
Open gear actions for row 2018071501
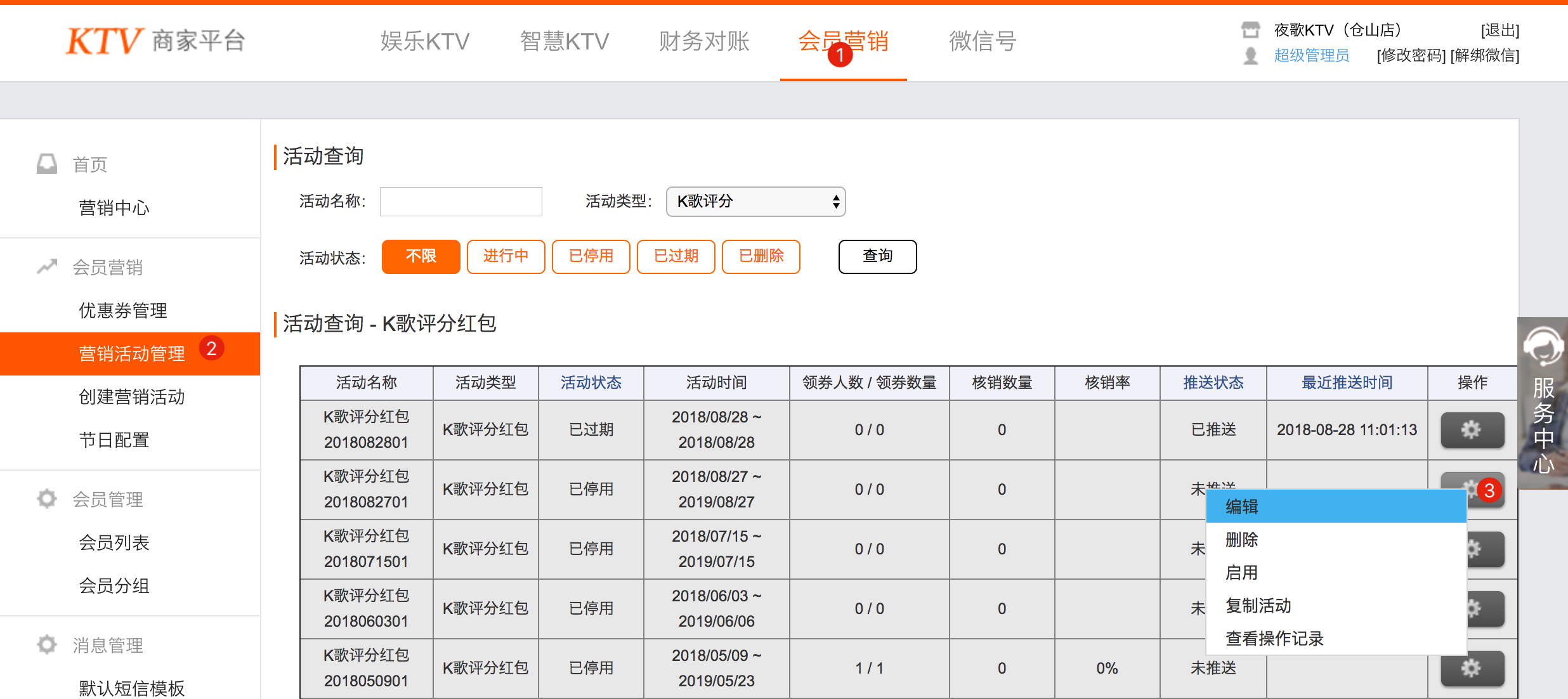pyautogui.click(x=1485, y=549)
